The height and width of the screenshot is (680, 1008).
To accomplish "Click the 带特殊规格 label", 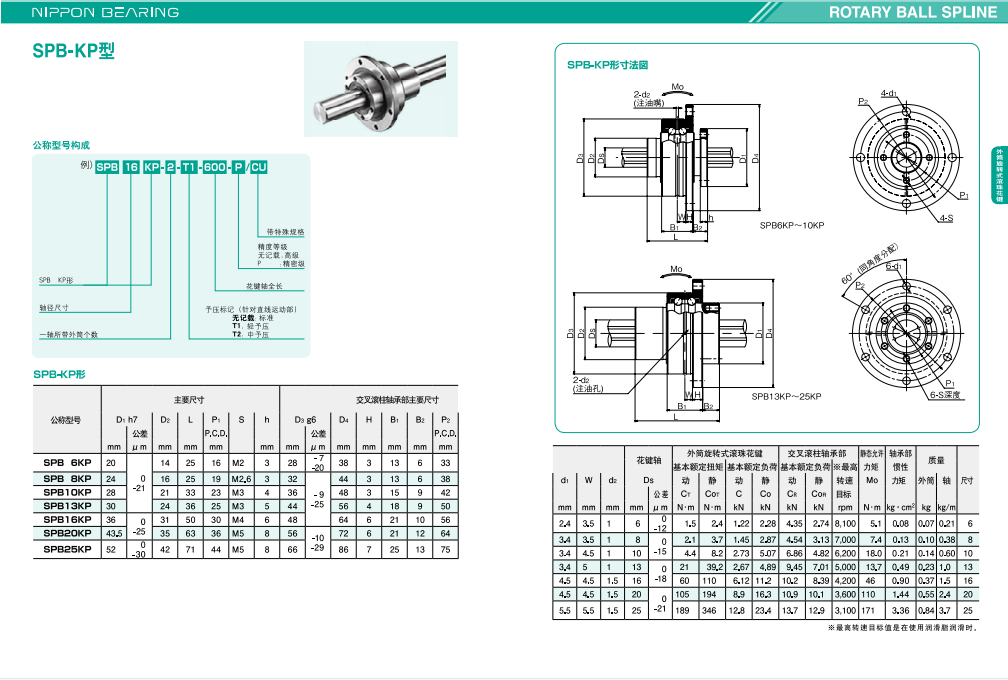I will tap(285, 232).
